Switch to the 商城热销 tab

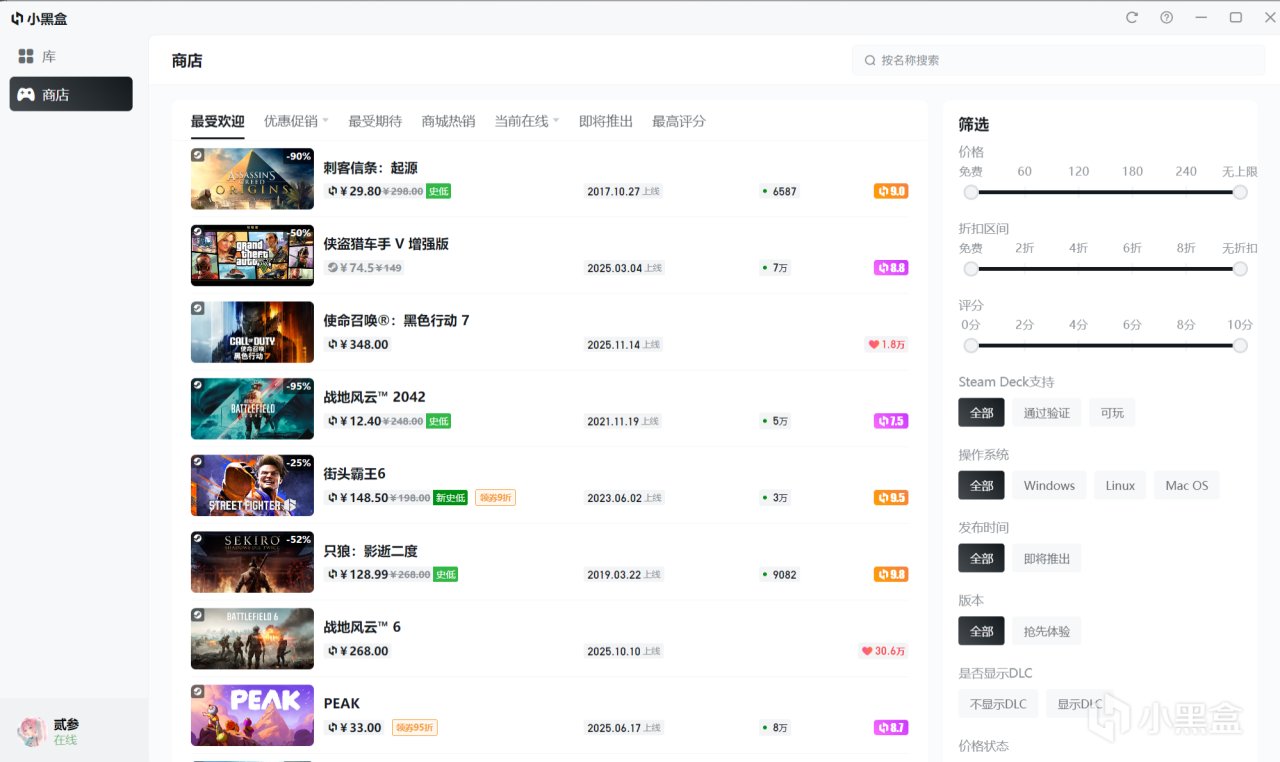click(448, 121)
